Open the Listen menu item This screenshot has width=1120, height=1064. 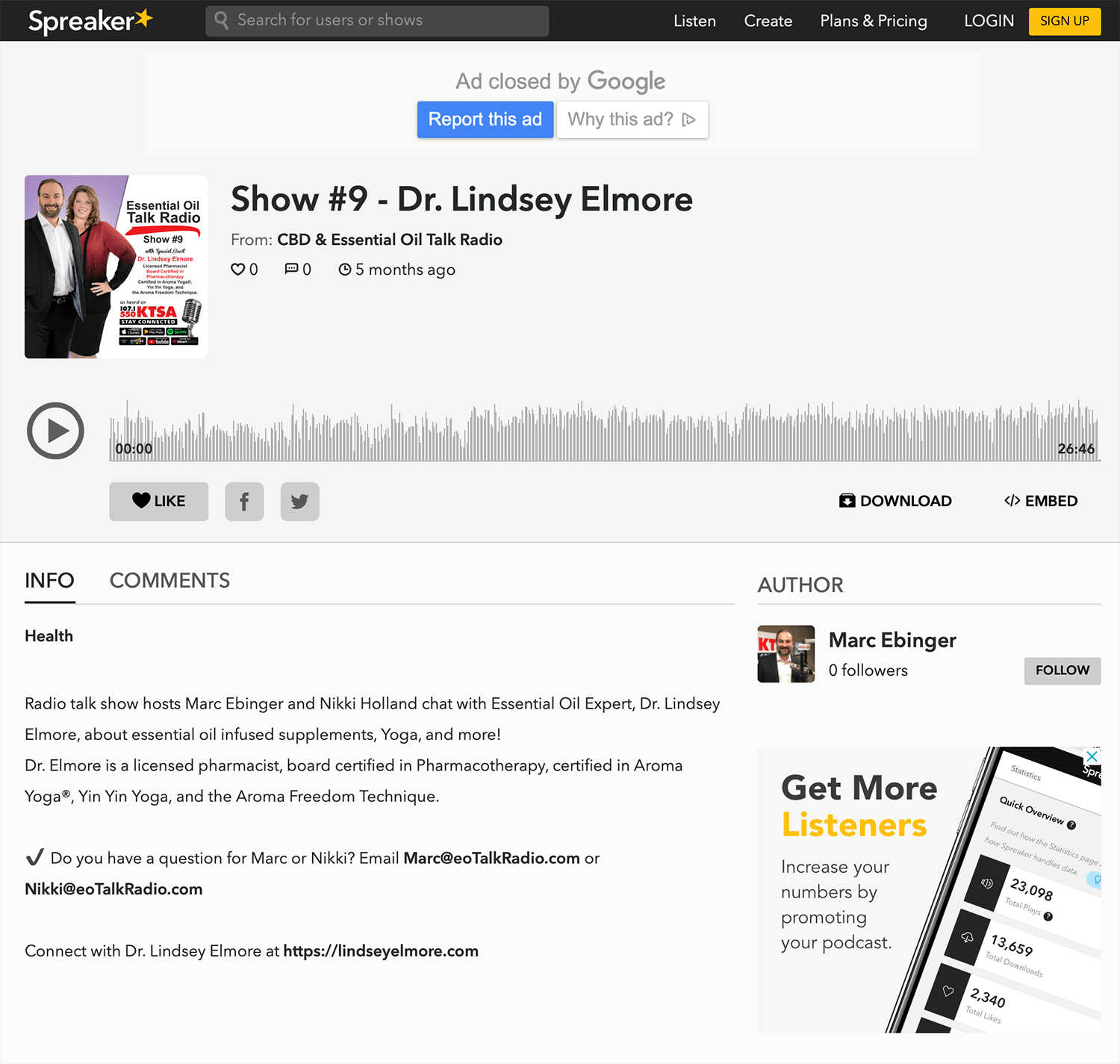pos(694,21)
